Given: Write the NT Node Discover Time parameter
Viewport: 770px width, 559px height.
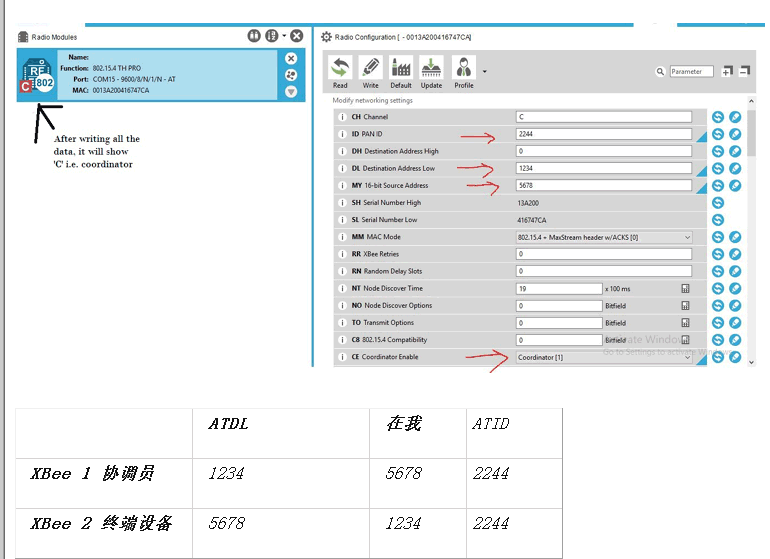Looking at the screenshot, I should point(735,288).
